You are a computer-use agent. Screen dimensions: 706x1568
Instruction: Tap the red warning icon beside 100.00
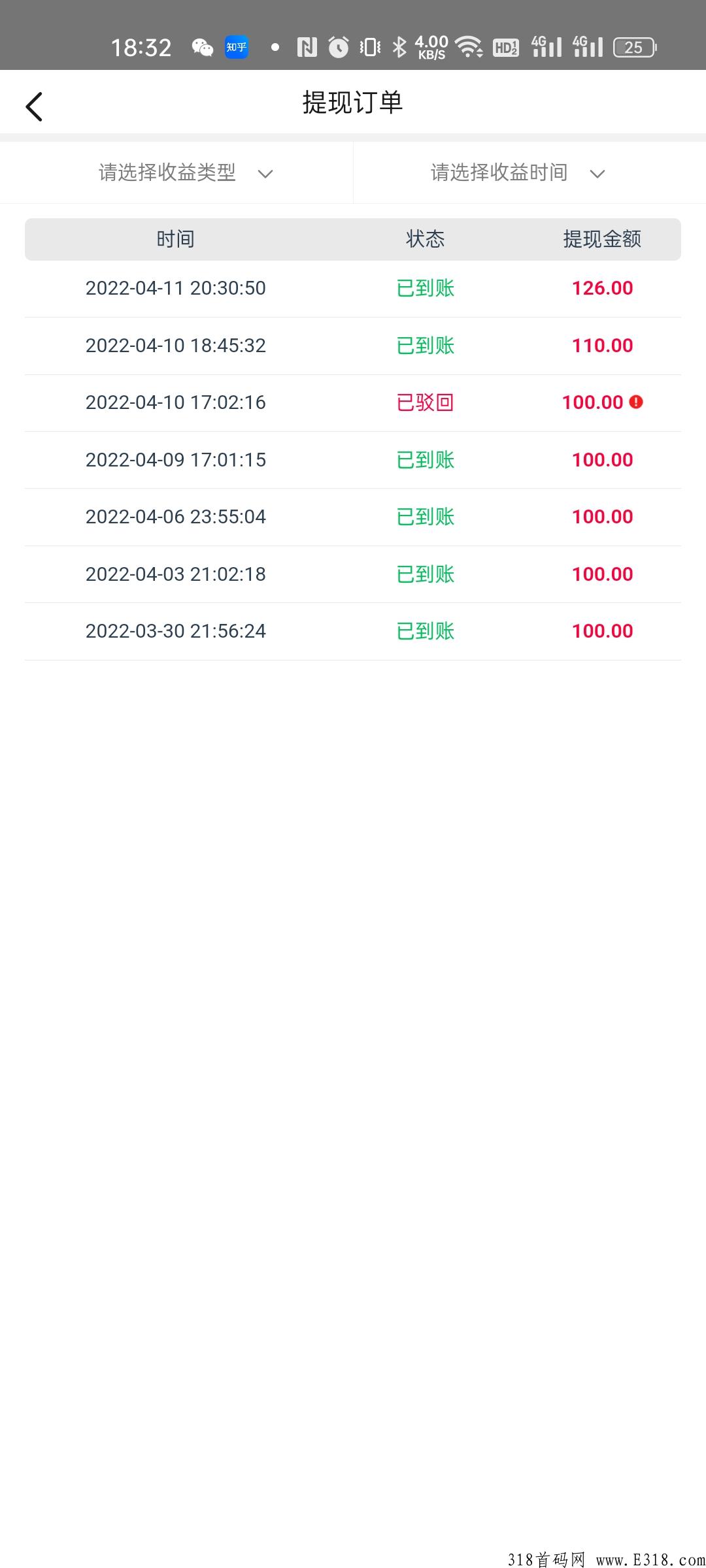click(x=636, y=402)
